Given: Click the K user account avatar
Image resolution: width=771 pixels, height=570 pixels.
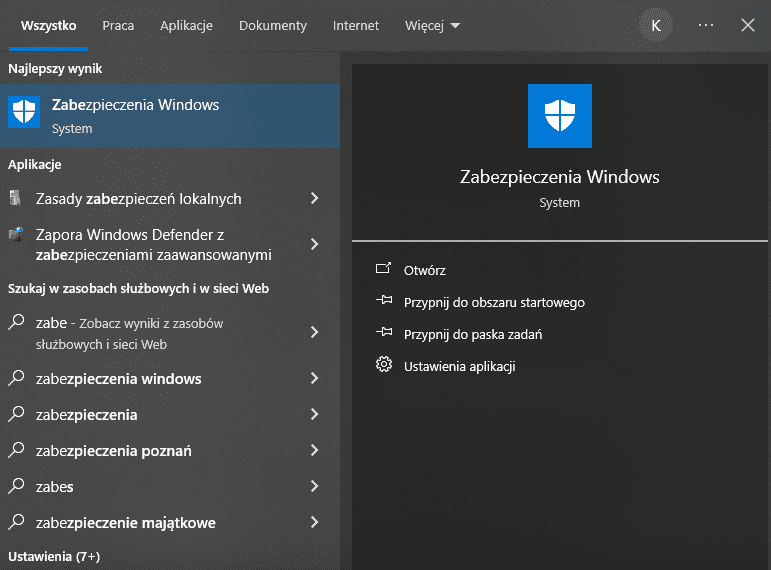Looking at the screenshot, I should (x=655, y=26).
